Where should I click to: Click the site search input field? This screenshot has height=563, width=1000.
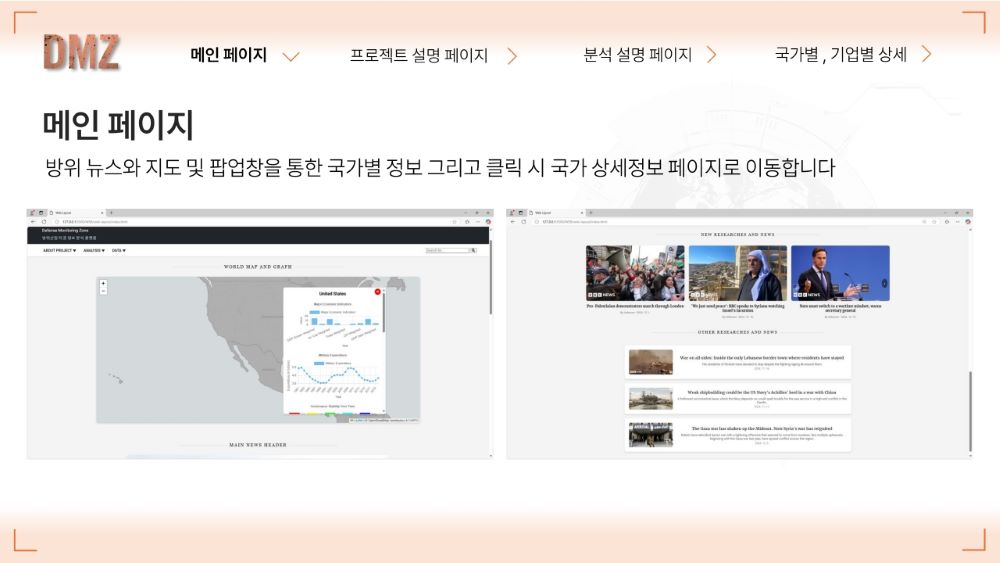(448, 251)
